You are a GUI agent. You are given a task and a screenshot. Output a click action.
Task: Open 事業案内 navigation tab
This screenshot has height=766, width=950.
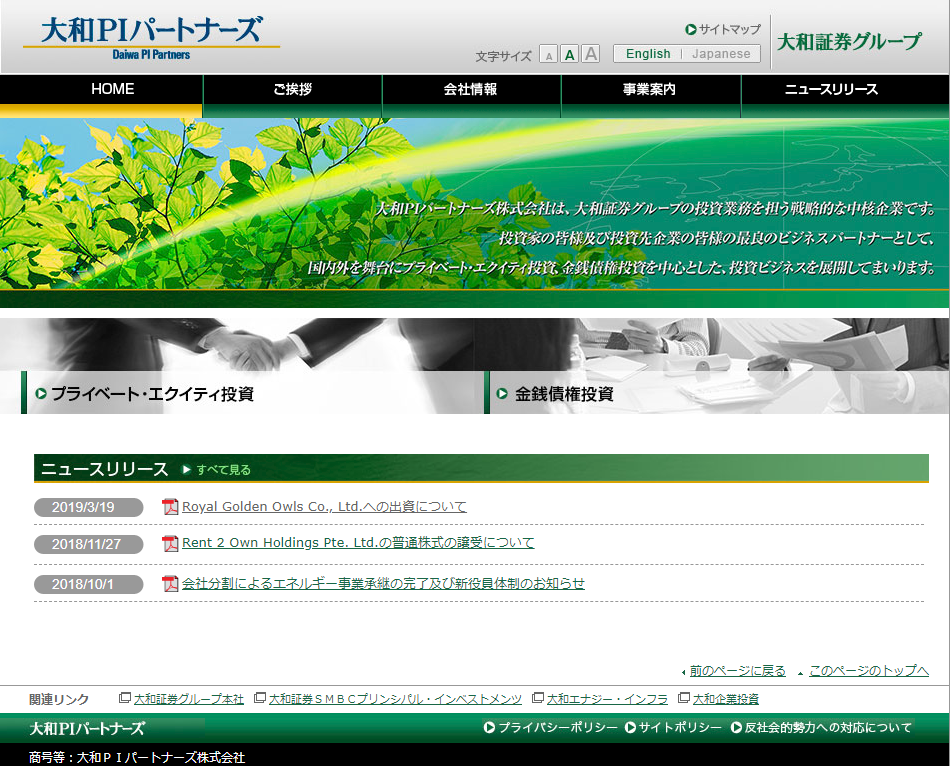point(651,96)
